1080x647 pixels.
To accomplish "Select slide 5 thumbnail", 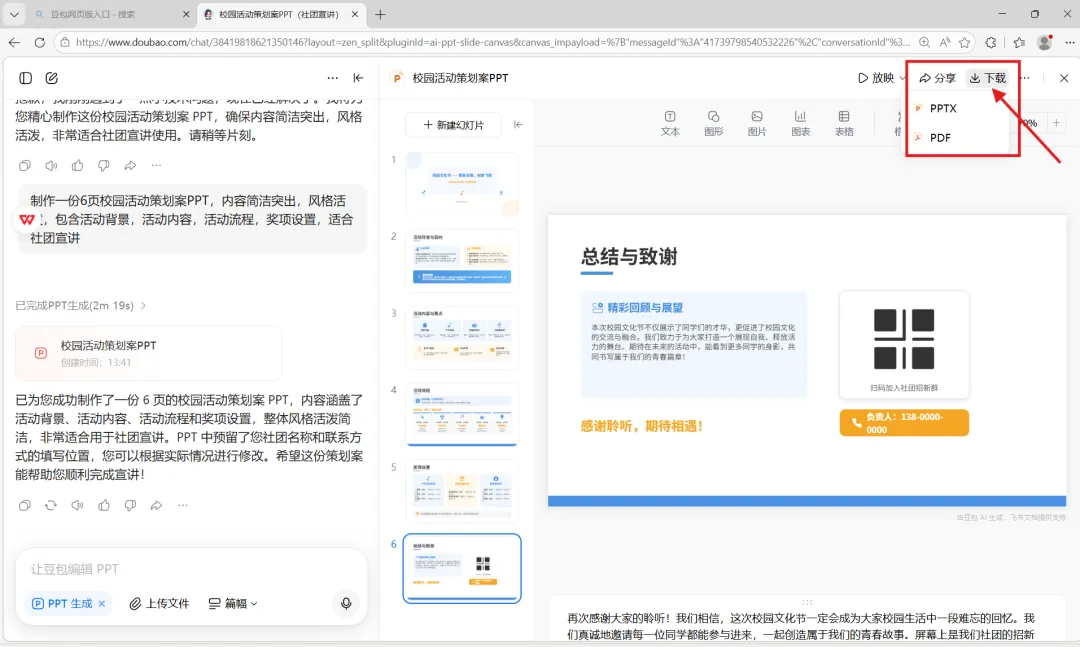I will [461, 491].
